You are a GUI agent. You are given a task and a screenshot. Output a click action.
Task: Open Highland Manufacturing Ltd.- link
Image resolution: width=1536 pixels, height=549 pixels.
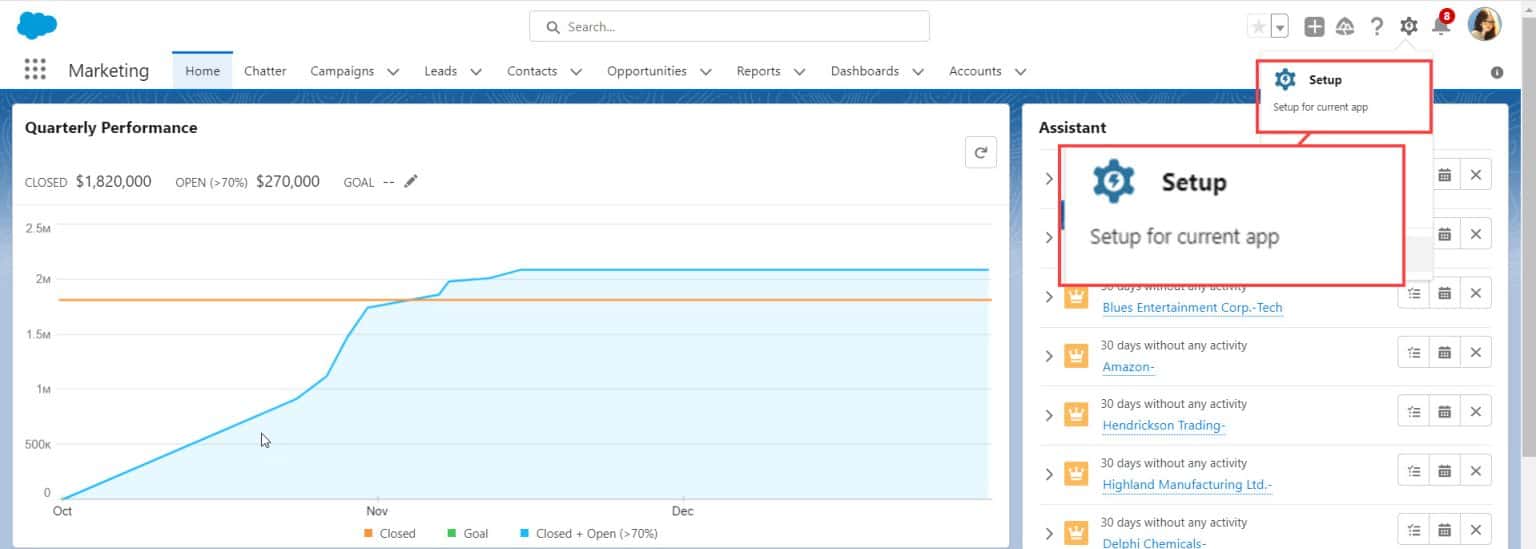coord(1186,485)
